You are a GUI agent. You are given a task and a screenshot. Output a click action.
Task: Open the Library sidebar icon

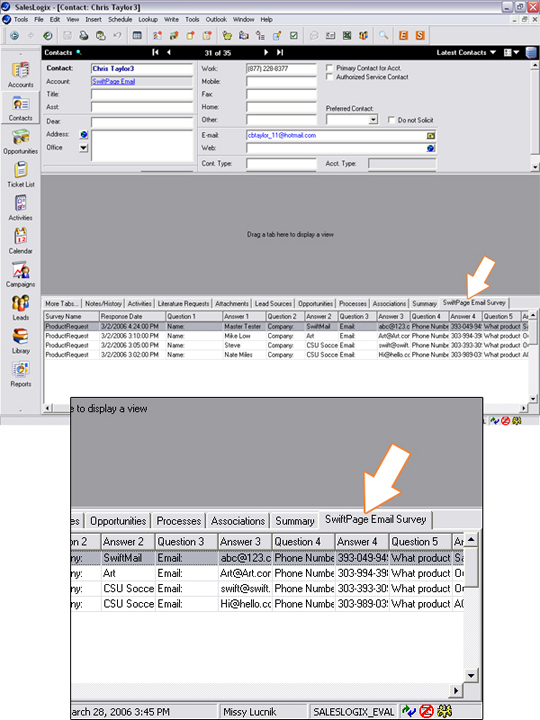[x=21, y=341]
